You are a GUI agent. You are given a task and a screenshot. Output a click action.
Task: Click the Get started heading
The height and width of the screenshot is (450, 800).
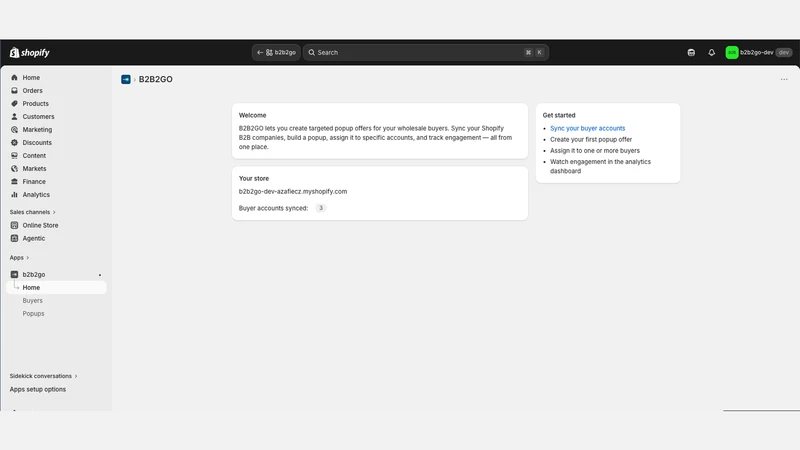(559, 115)
